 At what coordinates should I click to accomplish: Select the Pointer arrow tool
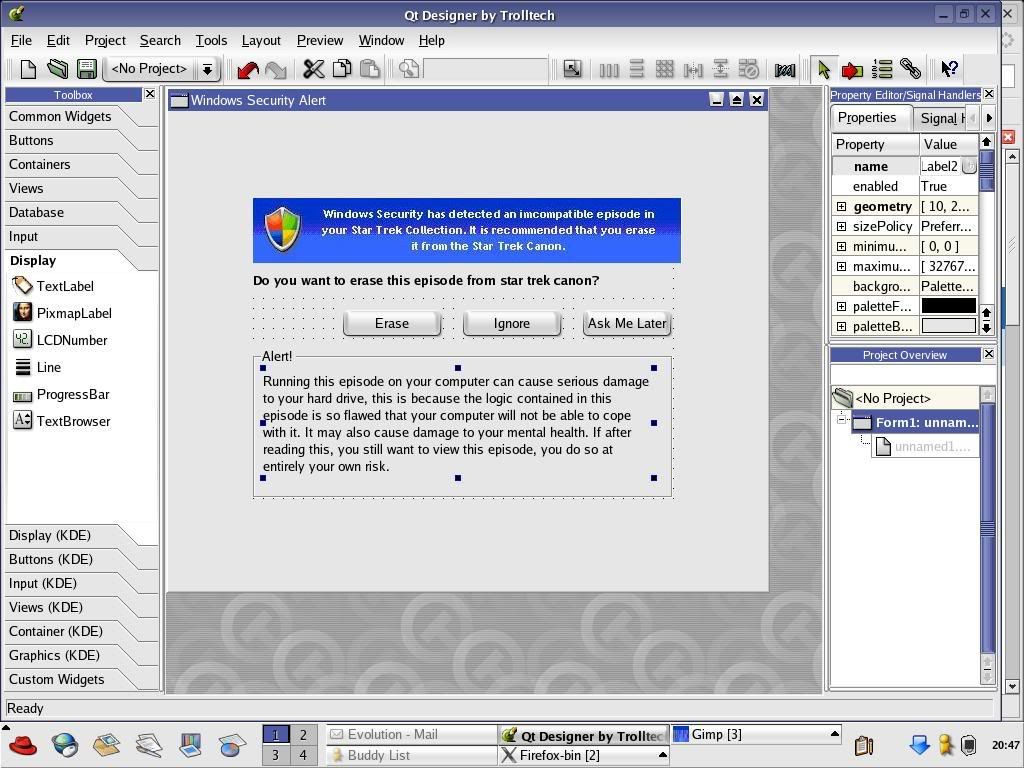click(824, 69)
